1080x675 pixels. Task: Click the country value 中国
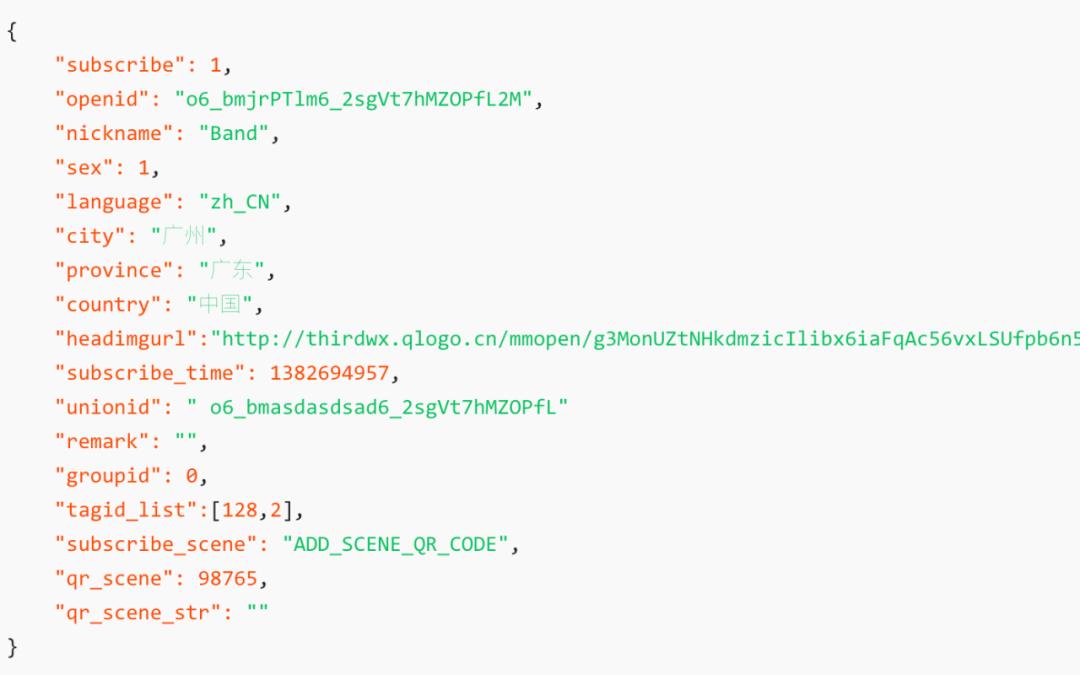(x=220, y=304)
